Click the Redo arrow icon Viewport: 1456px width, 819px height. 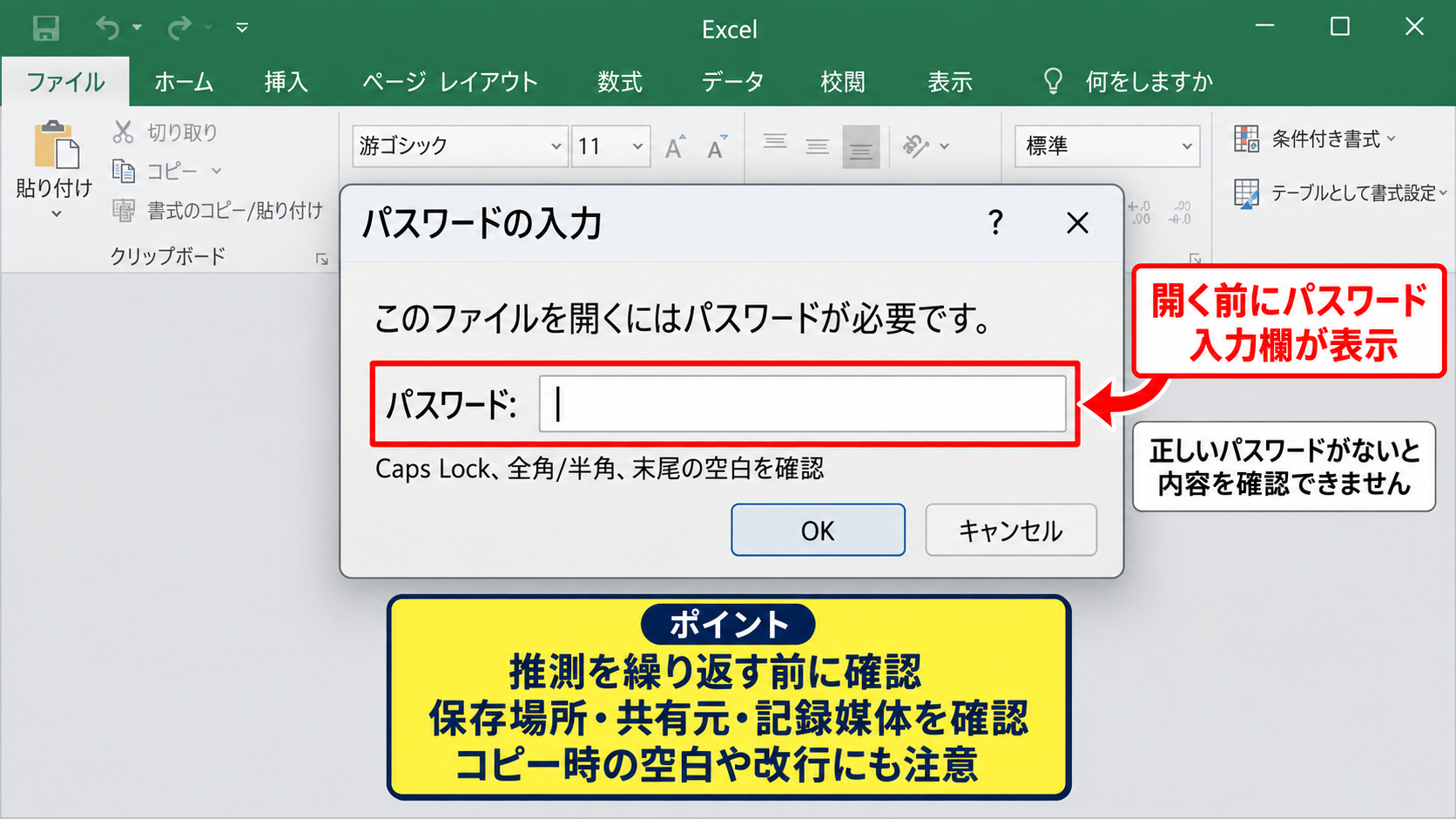[179, 28]
